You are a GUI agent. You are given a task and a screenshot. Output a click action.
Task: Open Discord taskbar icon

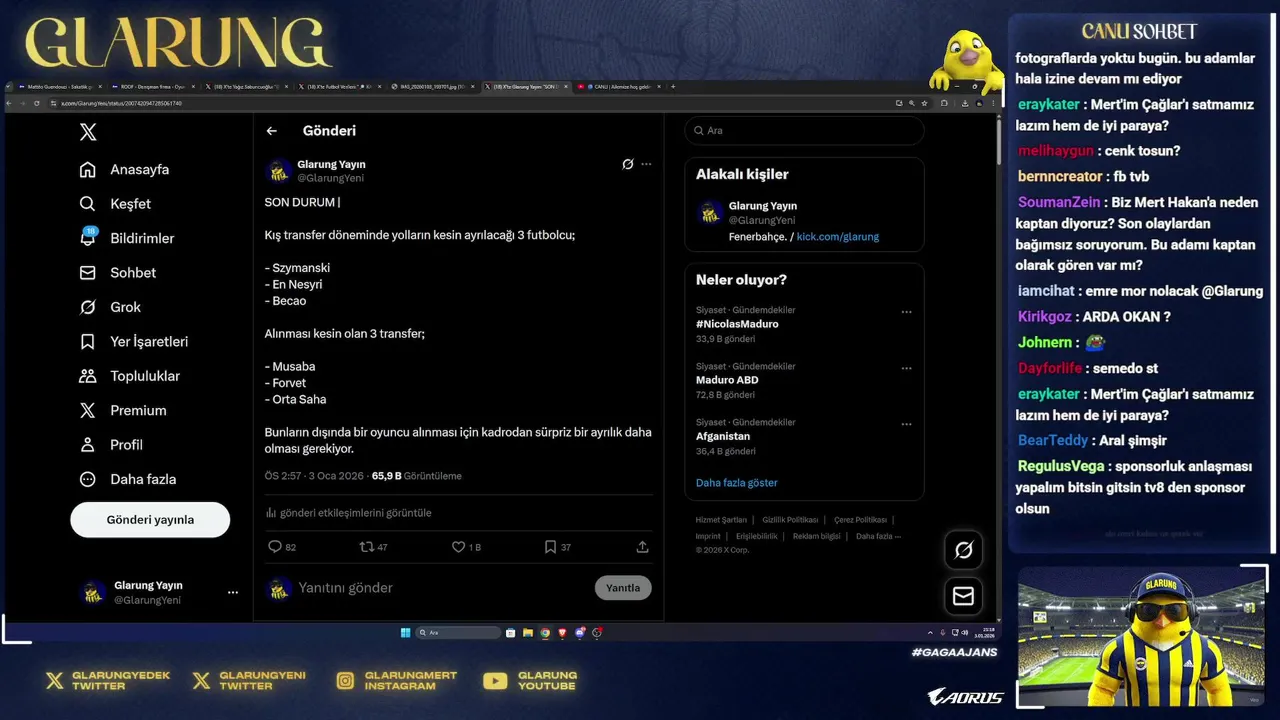coord(580,632)
